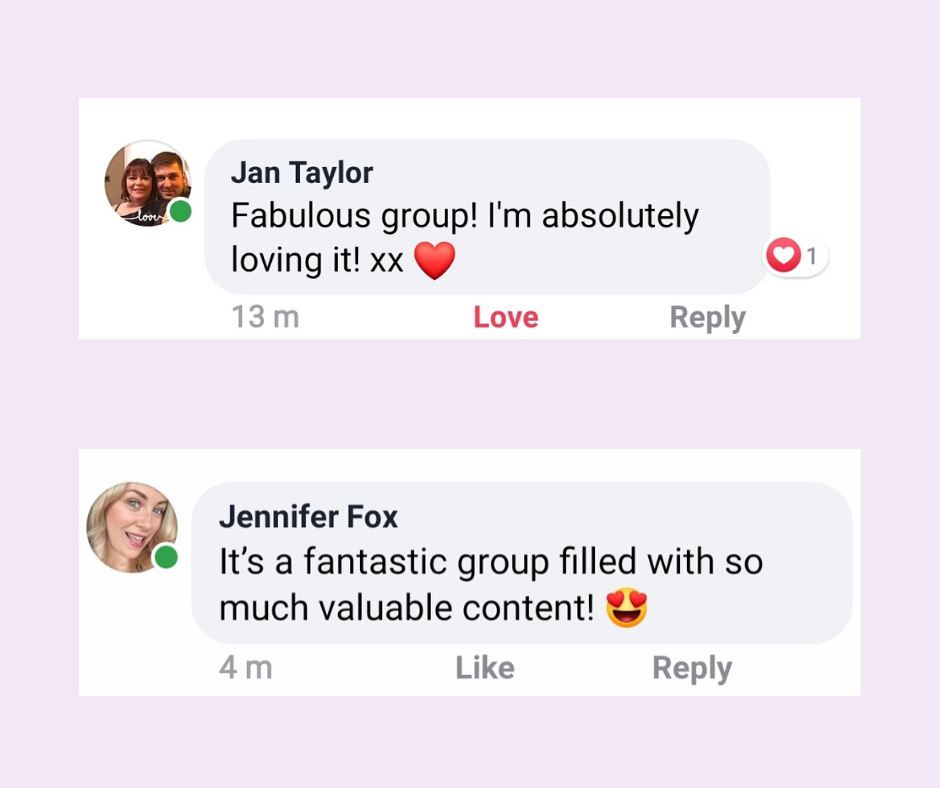This screenshot has width=940, height=788.
Task: Click Jennifer Fox's green online status dot
Action: click(x=166, y=557)
